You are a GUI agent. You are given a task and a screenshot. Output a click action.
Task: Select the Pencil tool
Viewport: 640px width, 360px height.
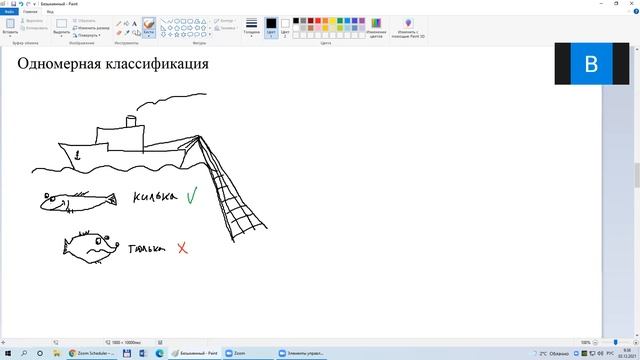click(119, 24)
